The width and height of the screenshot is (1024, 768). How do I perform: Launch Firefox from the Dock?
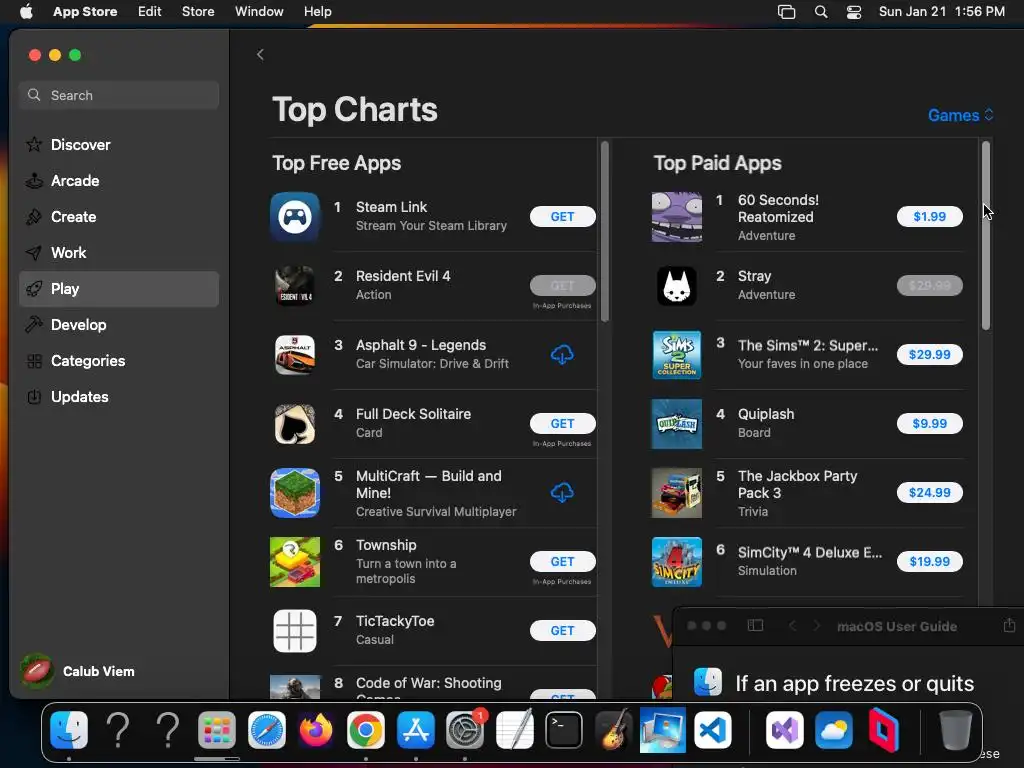[315, 729]
